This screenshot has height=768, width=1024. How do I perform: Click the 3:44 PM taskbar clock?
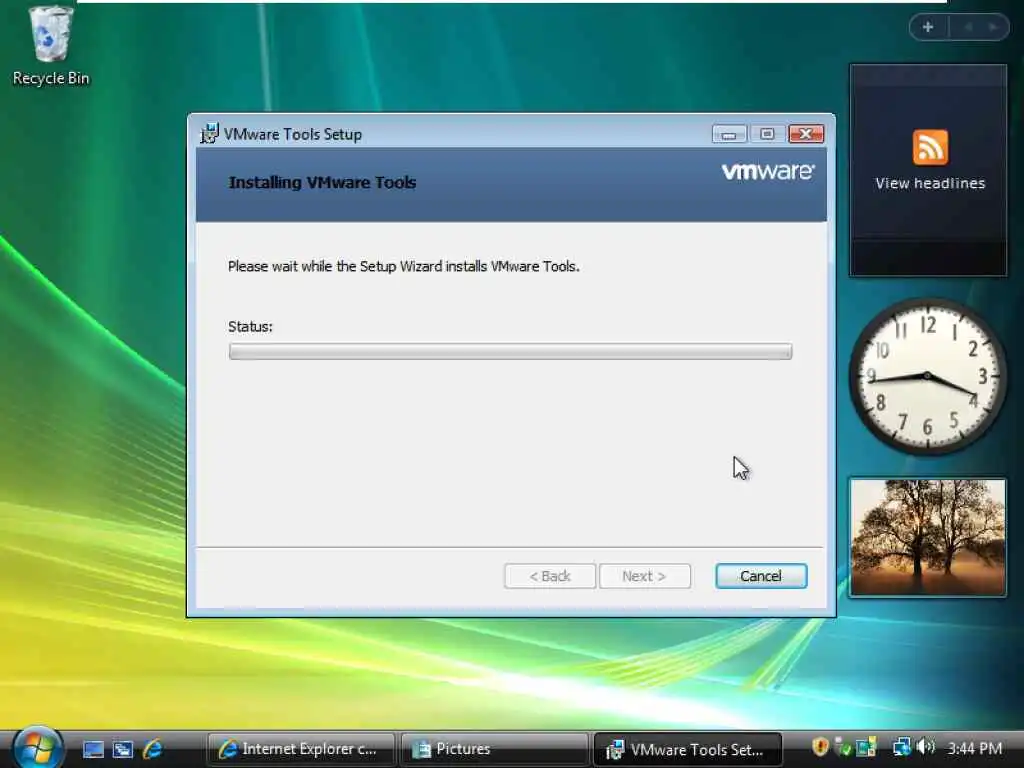(974, 748)
